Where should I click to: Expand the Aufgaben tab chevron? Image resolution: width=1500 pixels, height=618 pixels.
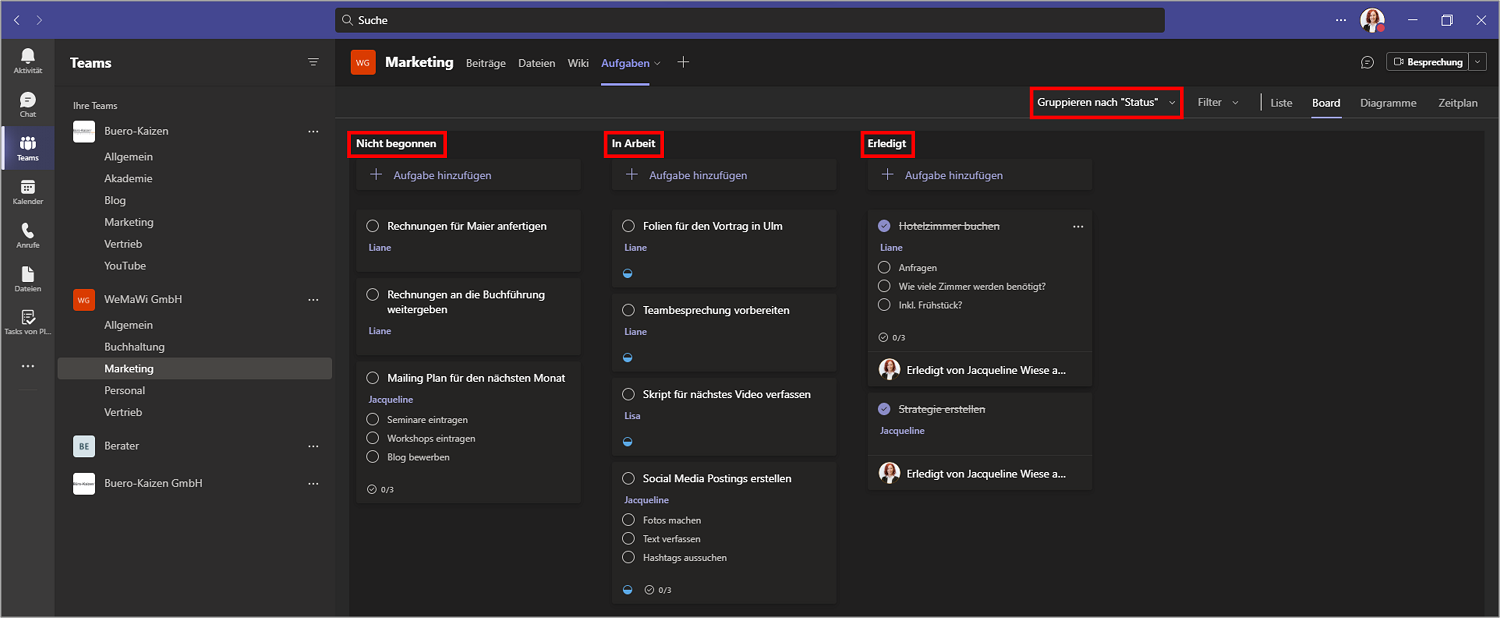click(x=657, y=63)
